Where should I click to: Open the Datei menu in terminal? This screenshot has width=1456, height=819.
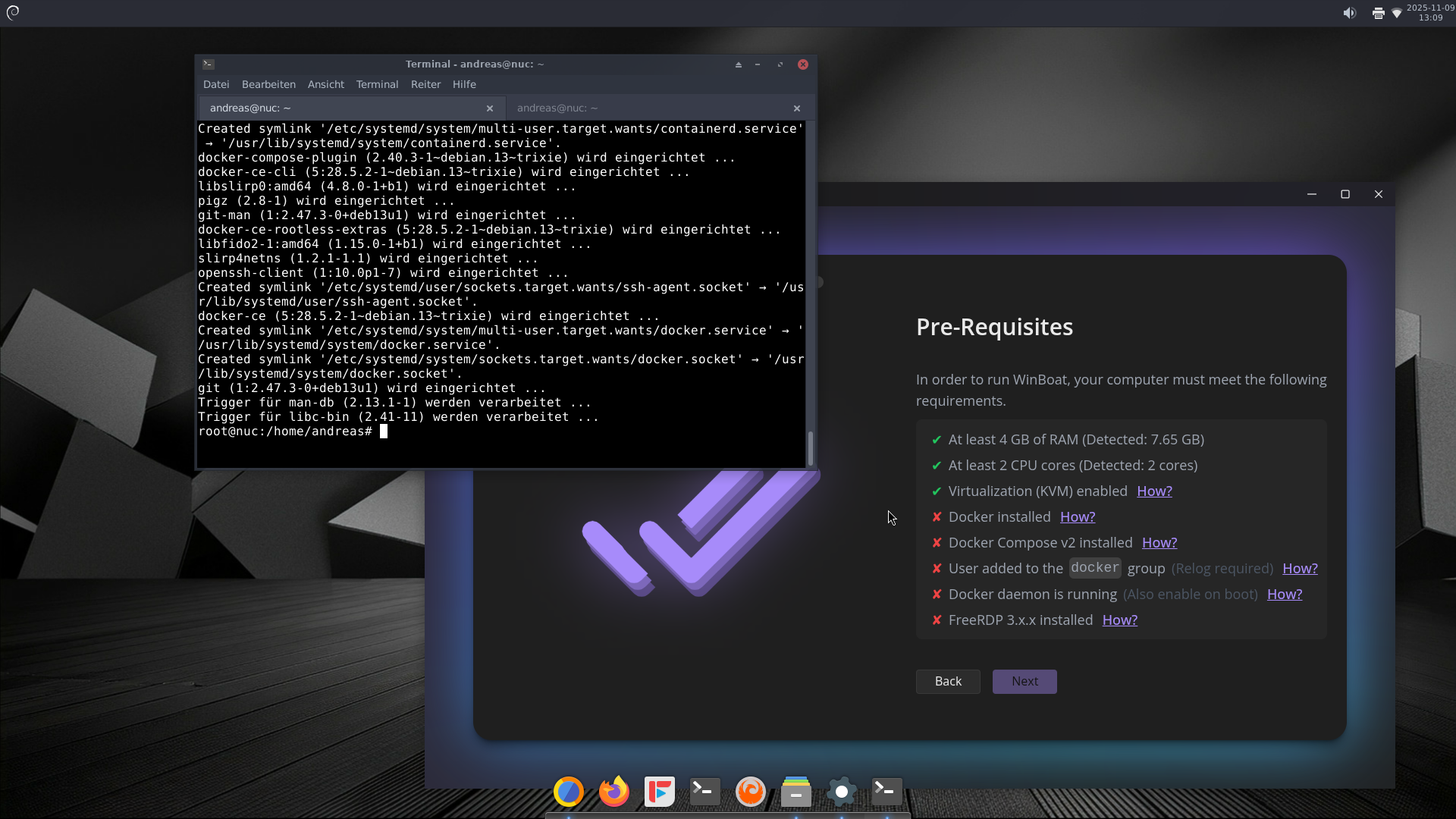216,84
